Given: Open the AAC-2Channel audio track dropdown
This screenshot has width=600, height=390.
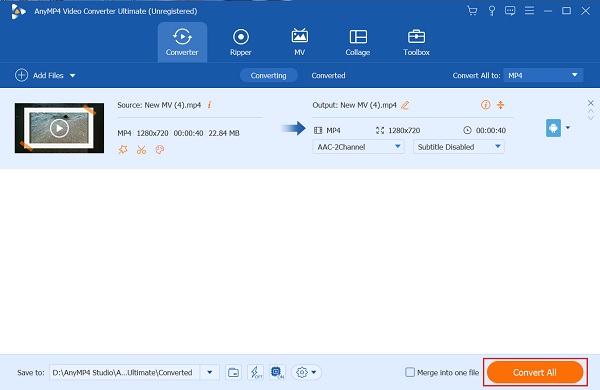Looking at the screenshot, I should (x=359, y=147).
